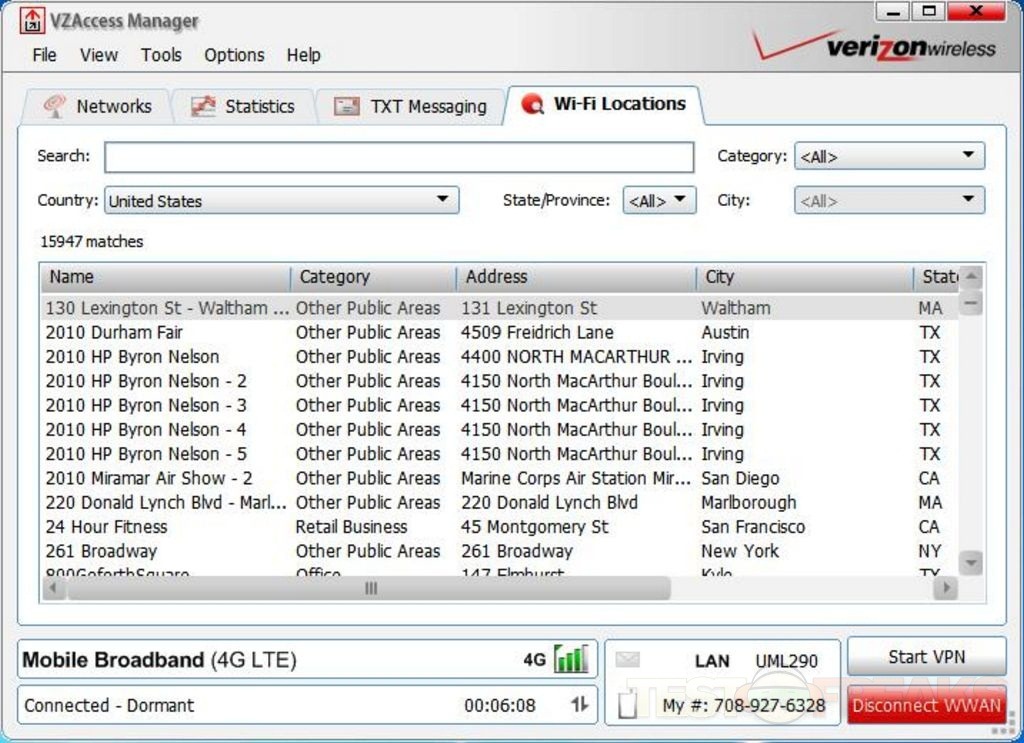Image resolution: width=1024 pixels, height=743 pixels.
Task: Open the Options menu
Action: tap(234, 55)
